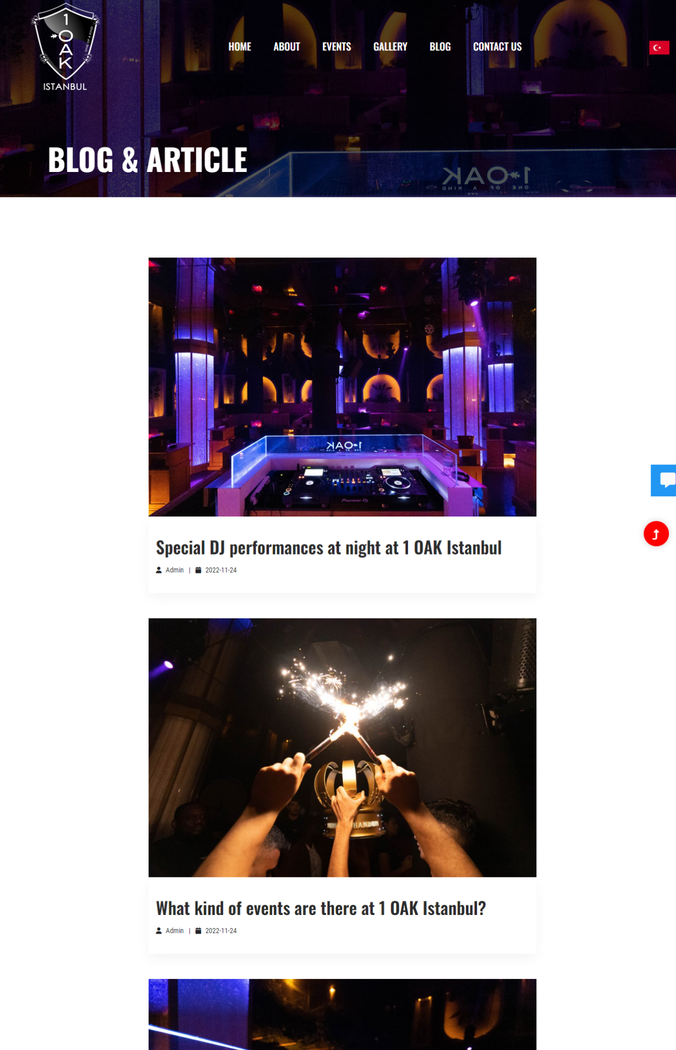Switch language via the Turkish flag icon
676x1050 pixels.
click(659, 48)
